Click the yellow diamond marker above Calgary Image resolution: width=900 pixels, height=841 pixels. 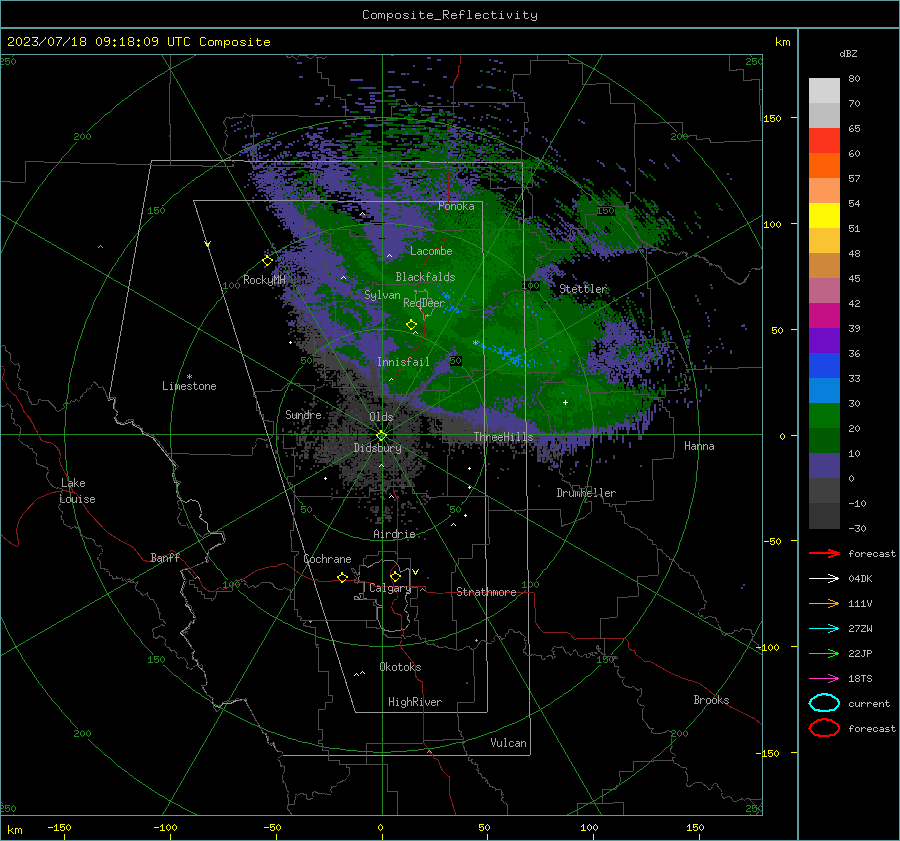coord(395,576)
